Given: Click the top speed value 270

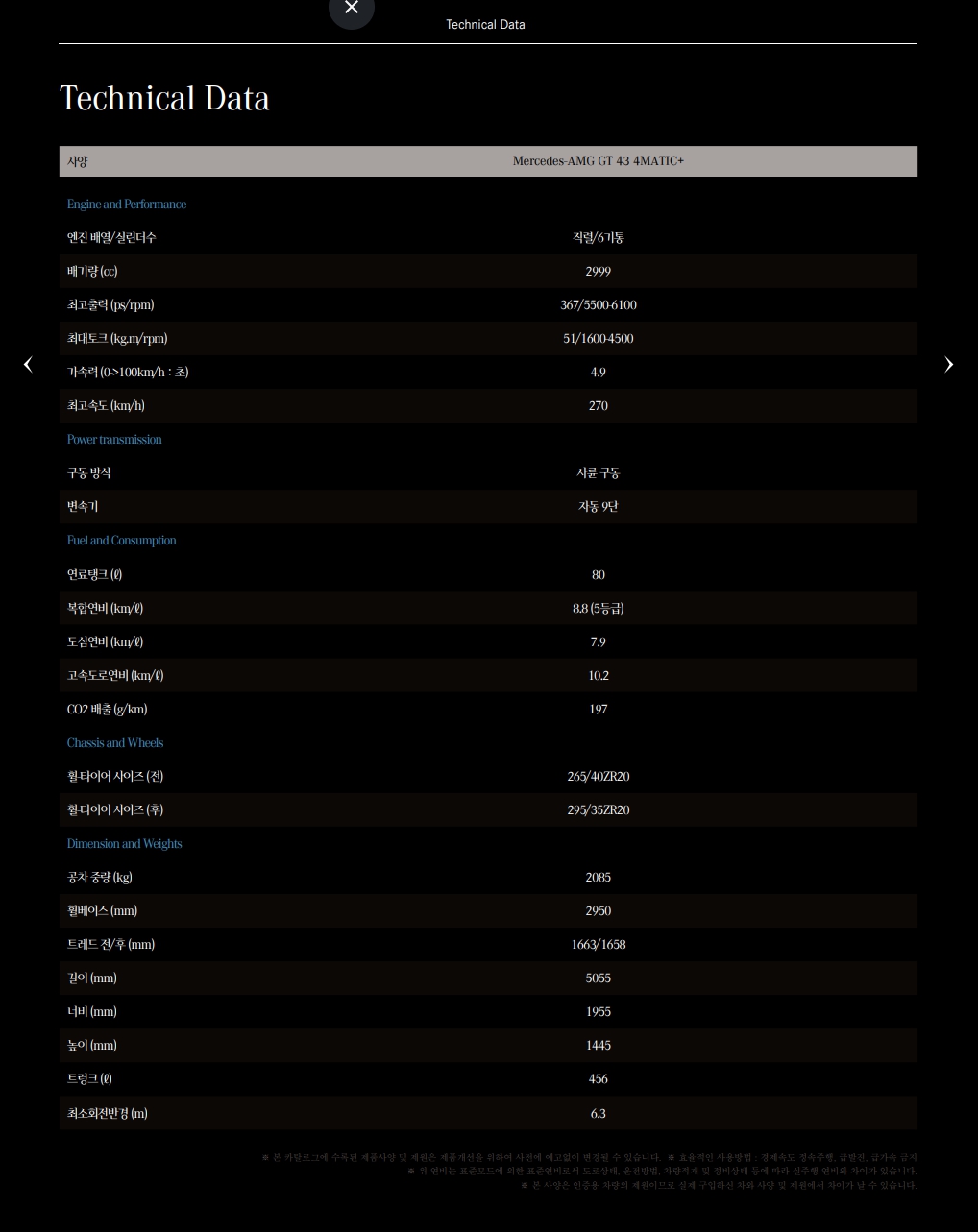Looking at the screenshot, I should pos(599,406).
